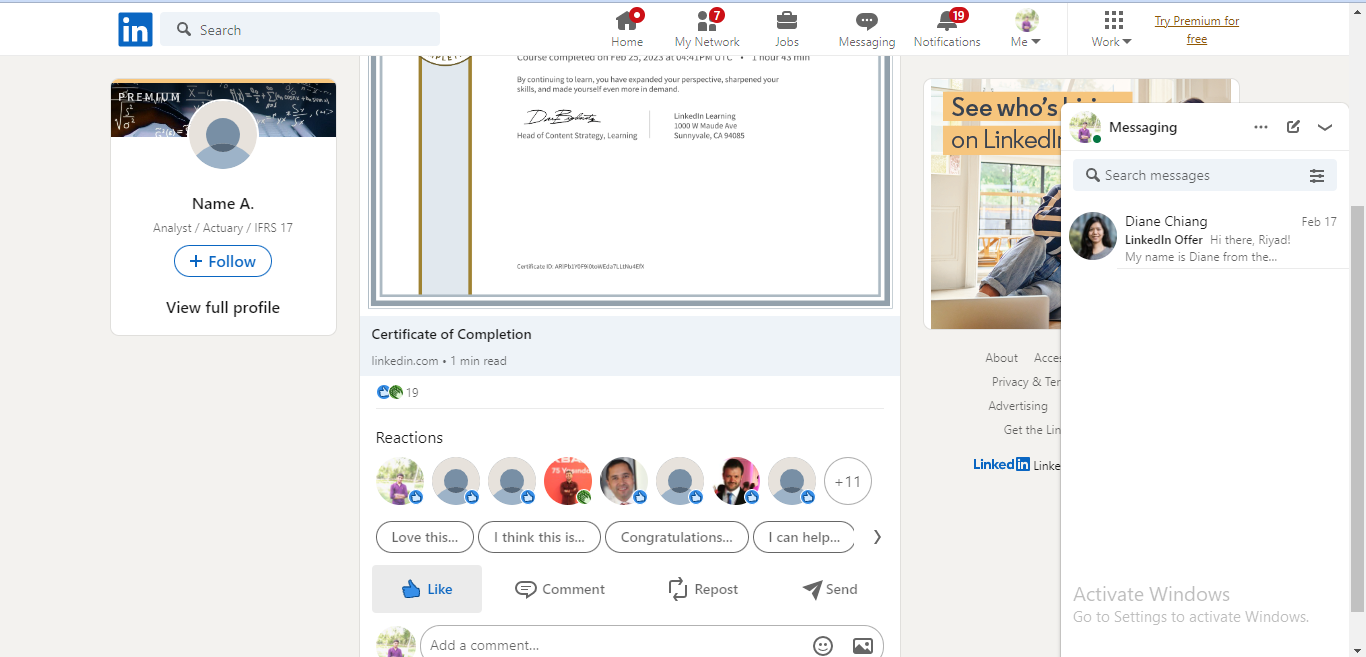Click the Repost button
Viewport: 1366px width, 657px height.
[x=703, y=589]
